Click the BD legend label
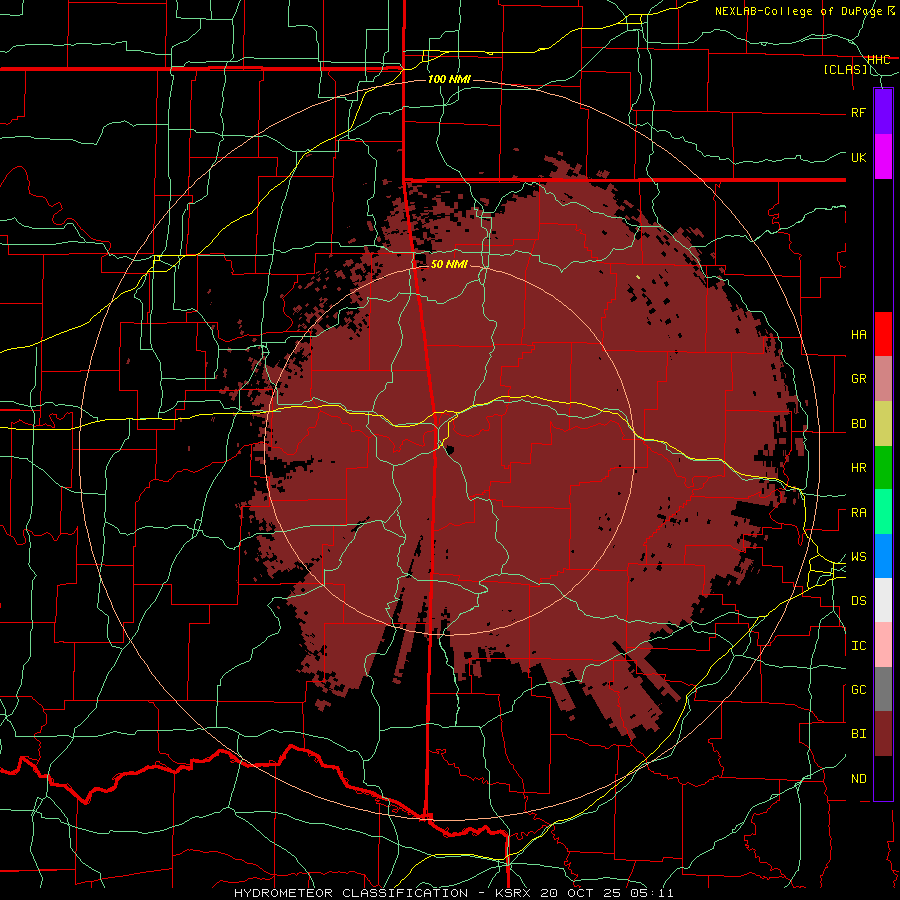Image resolution: width=900 pixels, height=900 pixels. tap(859, 424)
